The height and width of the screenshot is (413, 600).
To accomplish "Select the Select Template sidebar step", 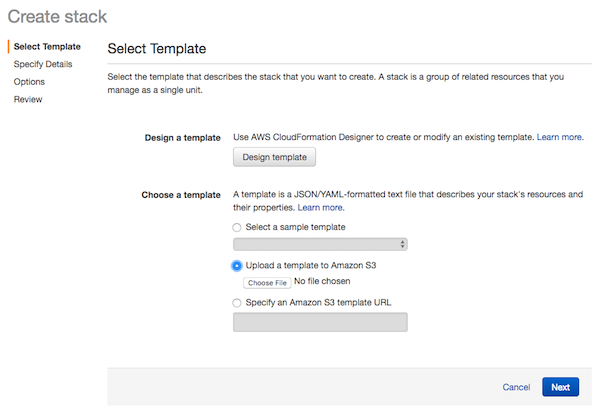I will coord(47,46).
